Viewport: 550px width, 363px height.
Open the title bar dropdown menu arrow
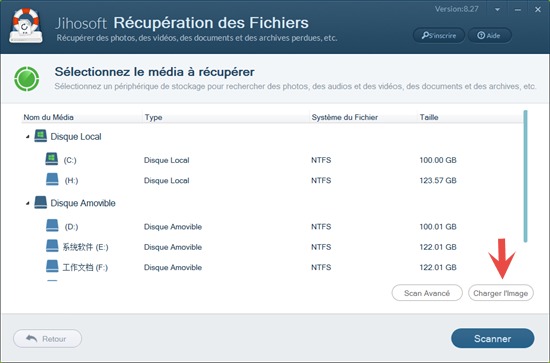pyautogui.click(x=497, y=10)
